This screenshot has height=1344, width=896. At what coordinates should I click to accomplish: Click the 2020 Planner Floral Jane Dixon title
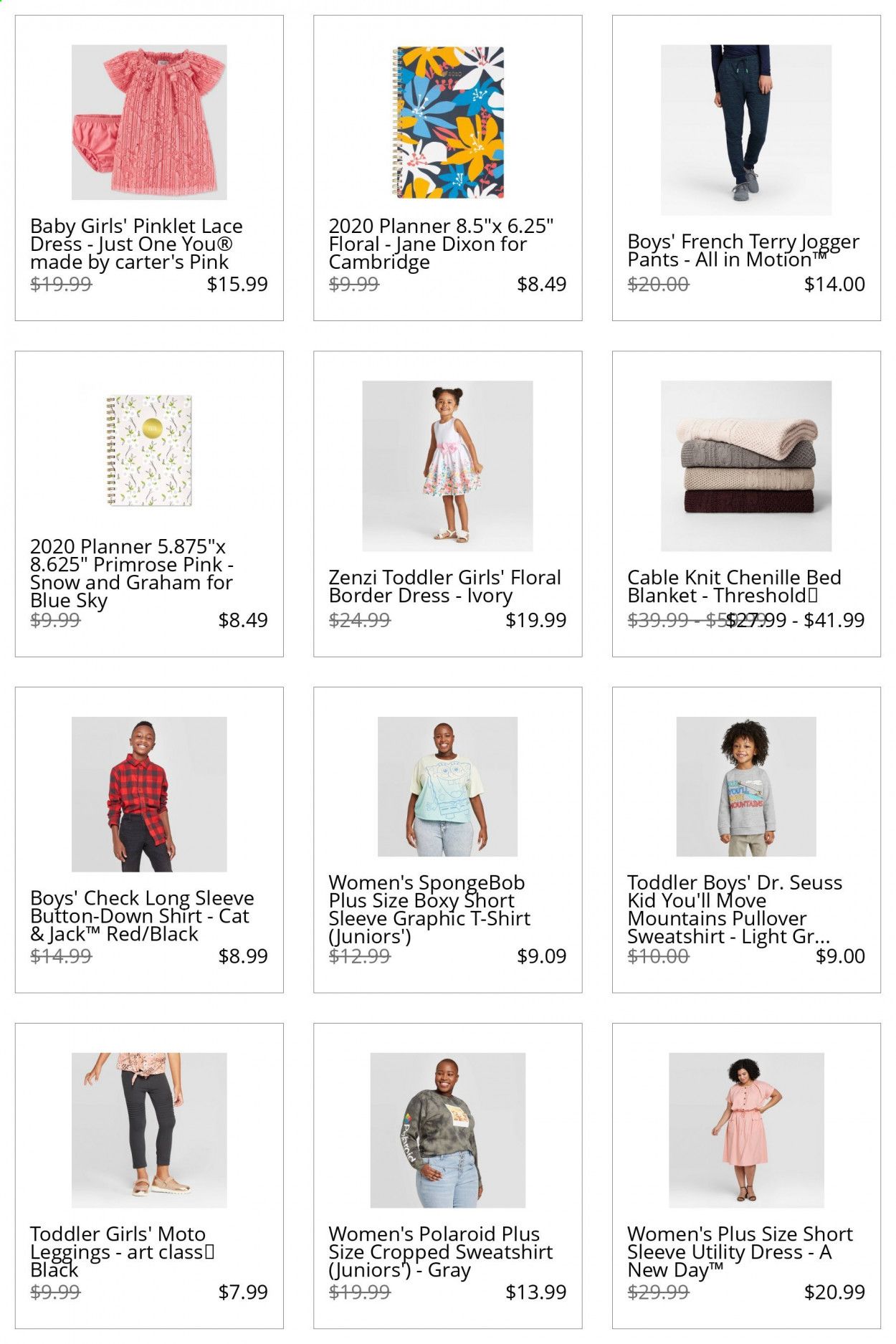point(441,244)
